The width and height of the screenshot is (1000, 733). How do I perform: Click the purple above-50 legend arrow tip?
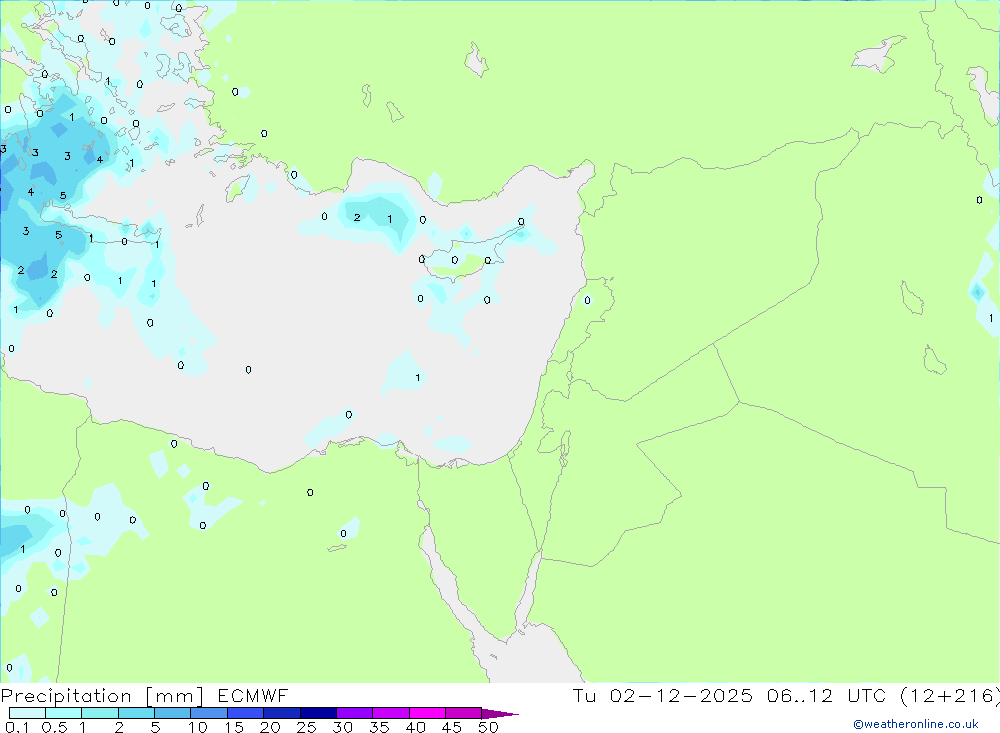[x=500, y=714]
